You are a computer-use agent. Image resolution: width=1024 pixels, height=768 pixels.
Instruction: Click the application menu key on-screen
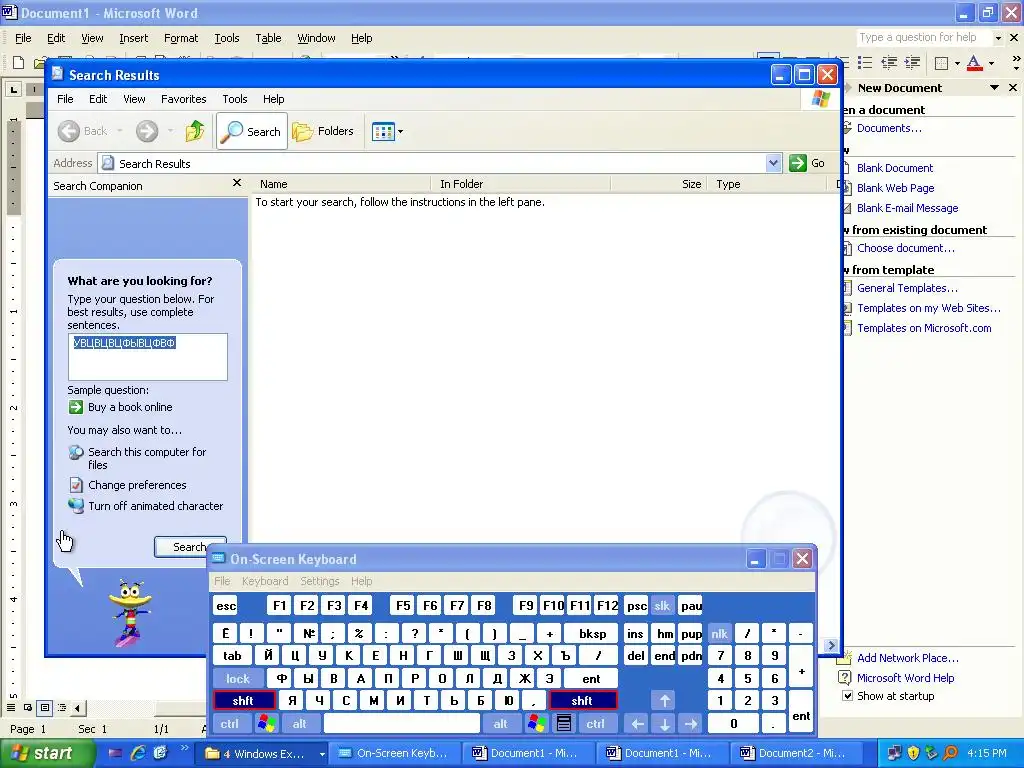click(564, 724)
